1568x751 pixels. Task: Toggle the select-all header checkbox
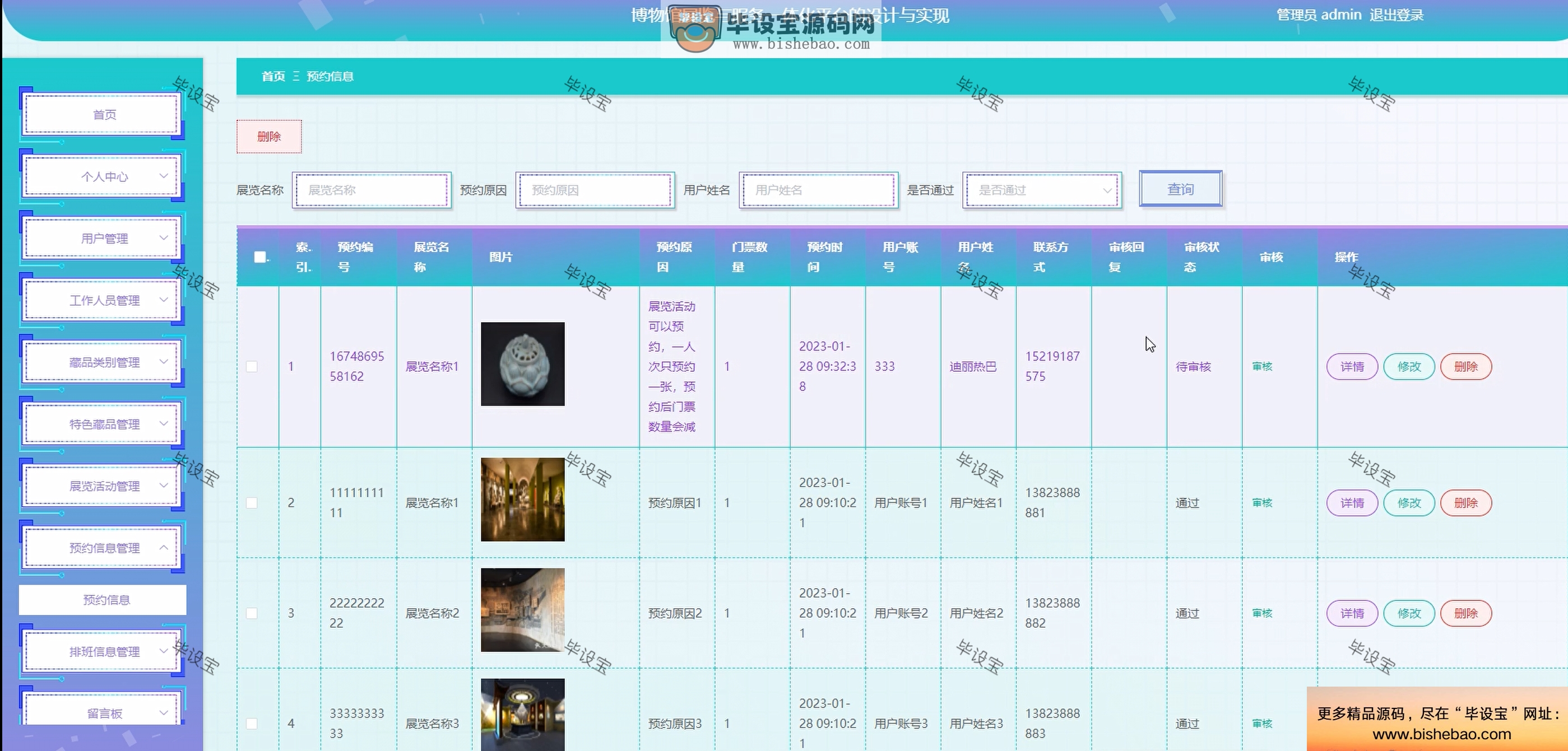[260, 257]
